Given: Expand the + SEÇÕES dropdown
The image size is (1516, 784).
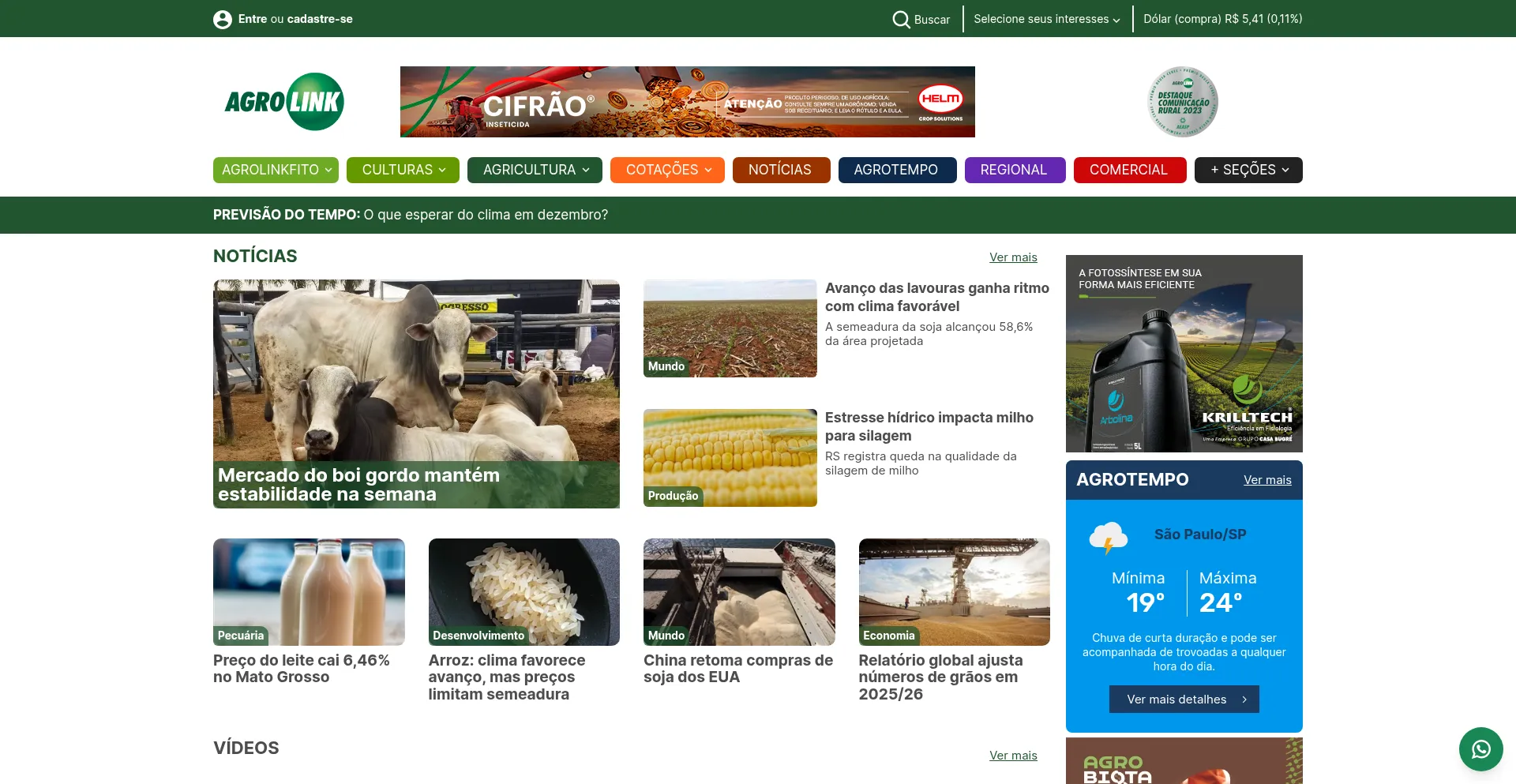Looking at the screenshot, I should coord(1248,170).
